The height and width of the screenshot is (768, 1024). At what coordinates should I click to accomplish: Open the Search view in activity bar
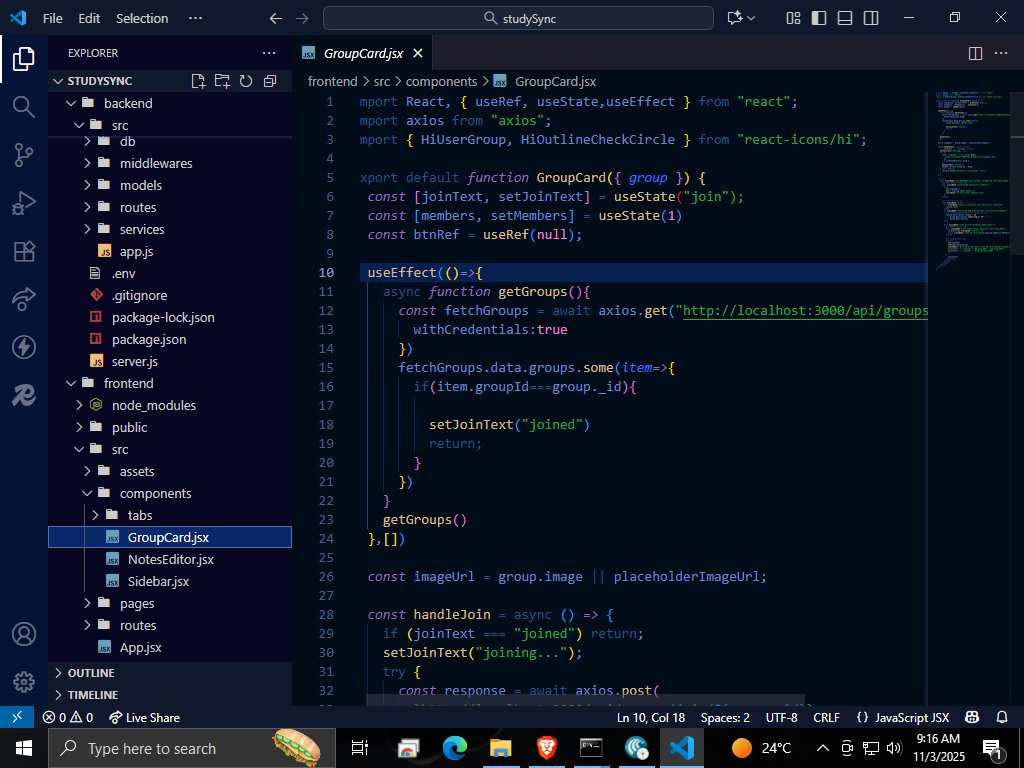[24, 106]
